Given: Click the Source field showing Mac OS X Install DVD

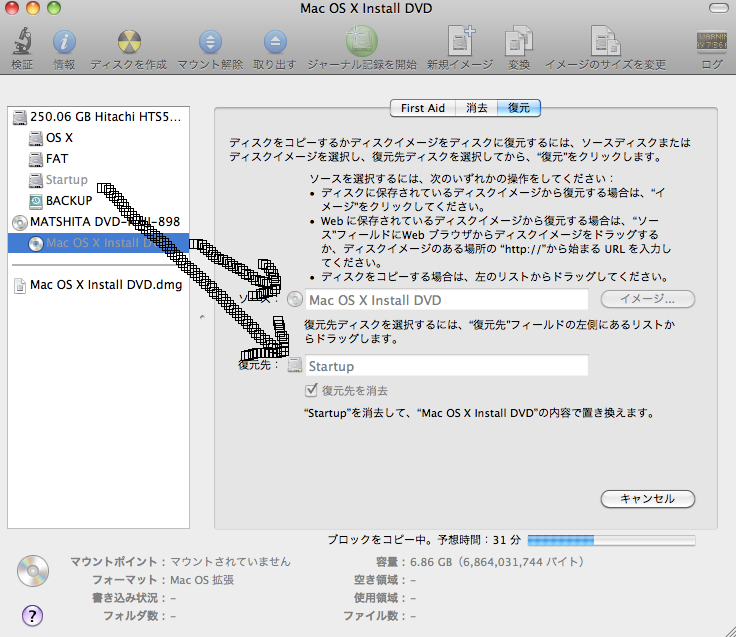Looking at the screenshot, I should point(446,299).
